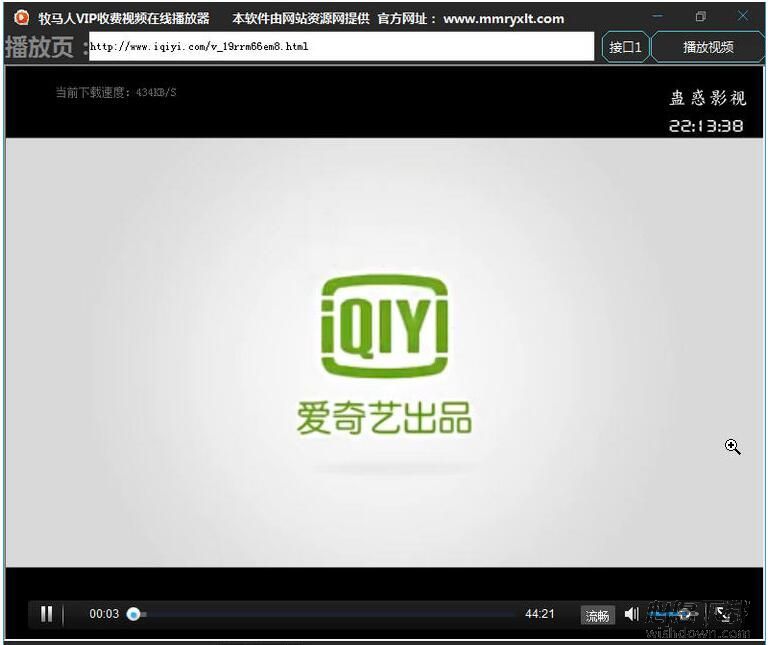
Task: Click the playback progress slider handle
Action: pyautogui.click(x=133, y=614)
